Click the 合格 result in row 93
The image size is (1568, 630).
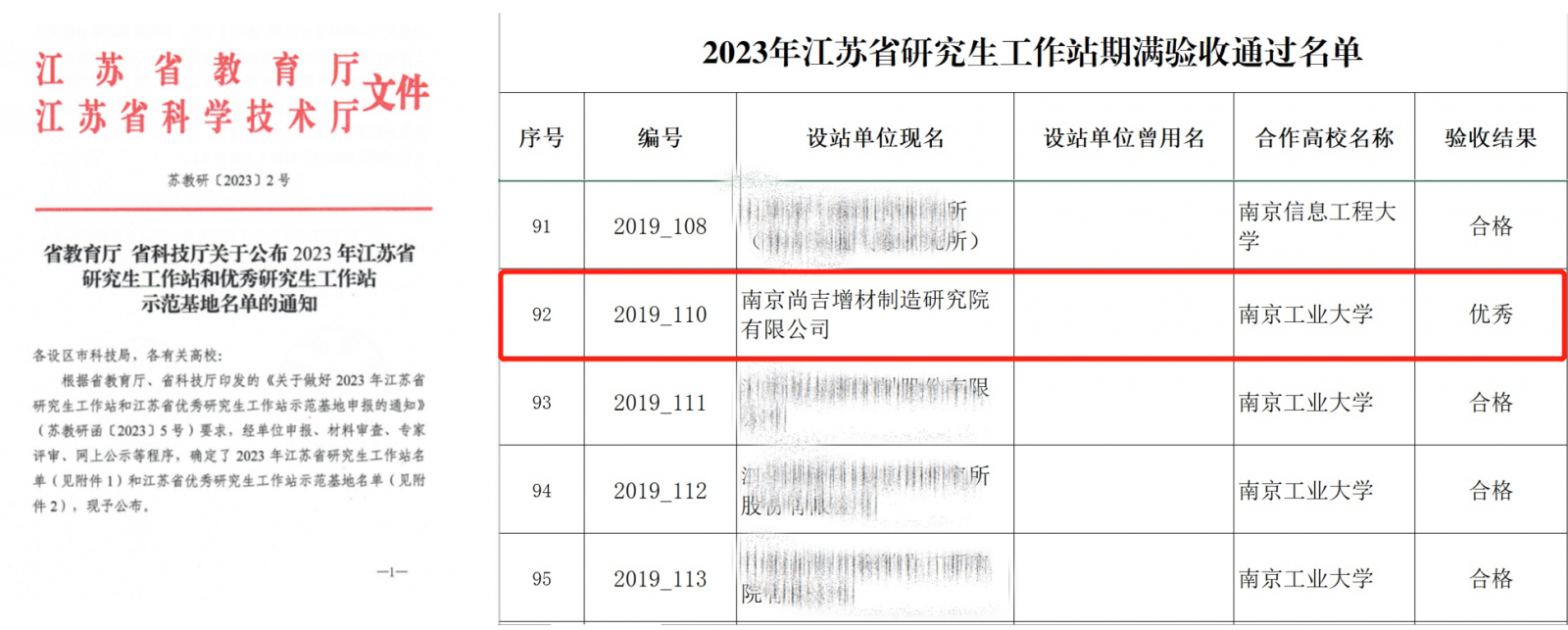pyautogui.click(x=1491, y=403)
